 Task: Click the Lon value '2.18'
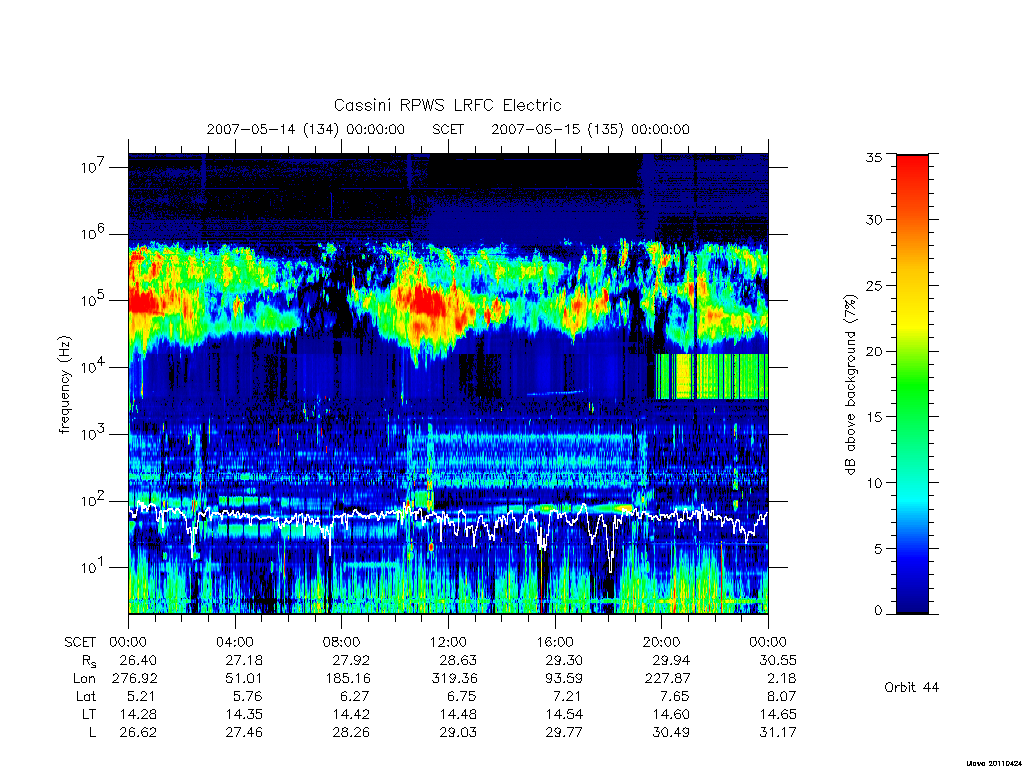point(782,679)
